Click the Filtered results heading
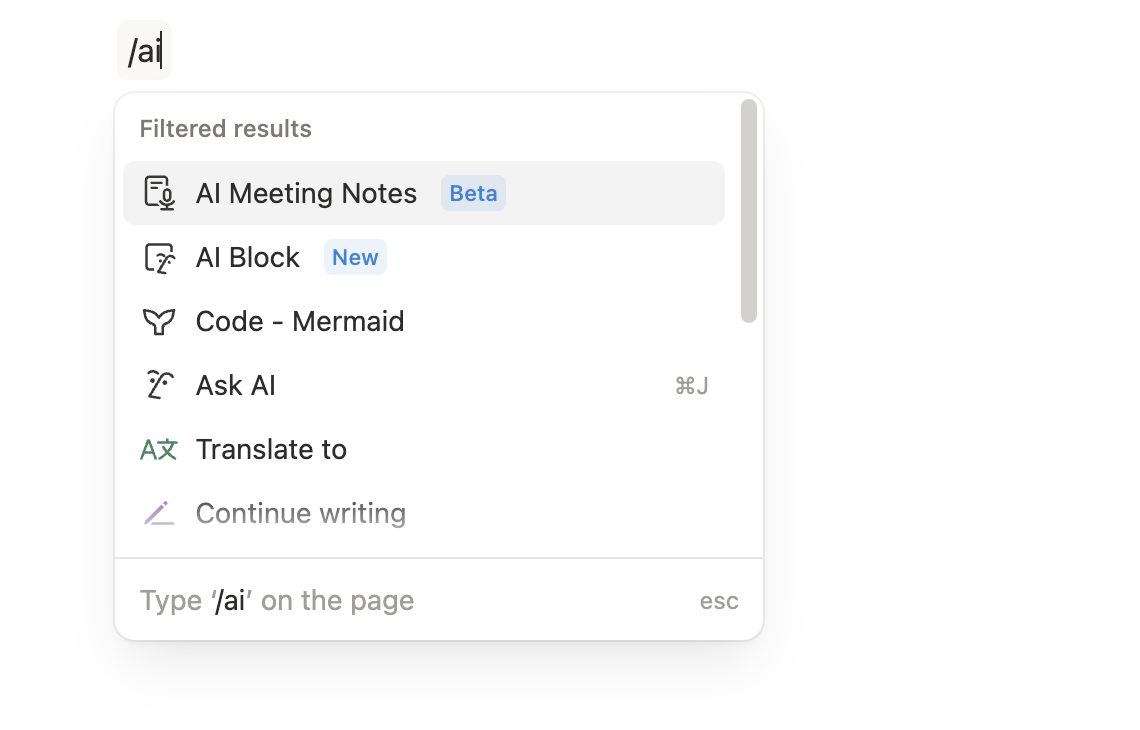The width and height of the screenshot is (1140, 730). [x=226, y=129]
